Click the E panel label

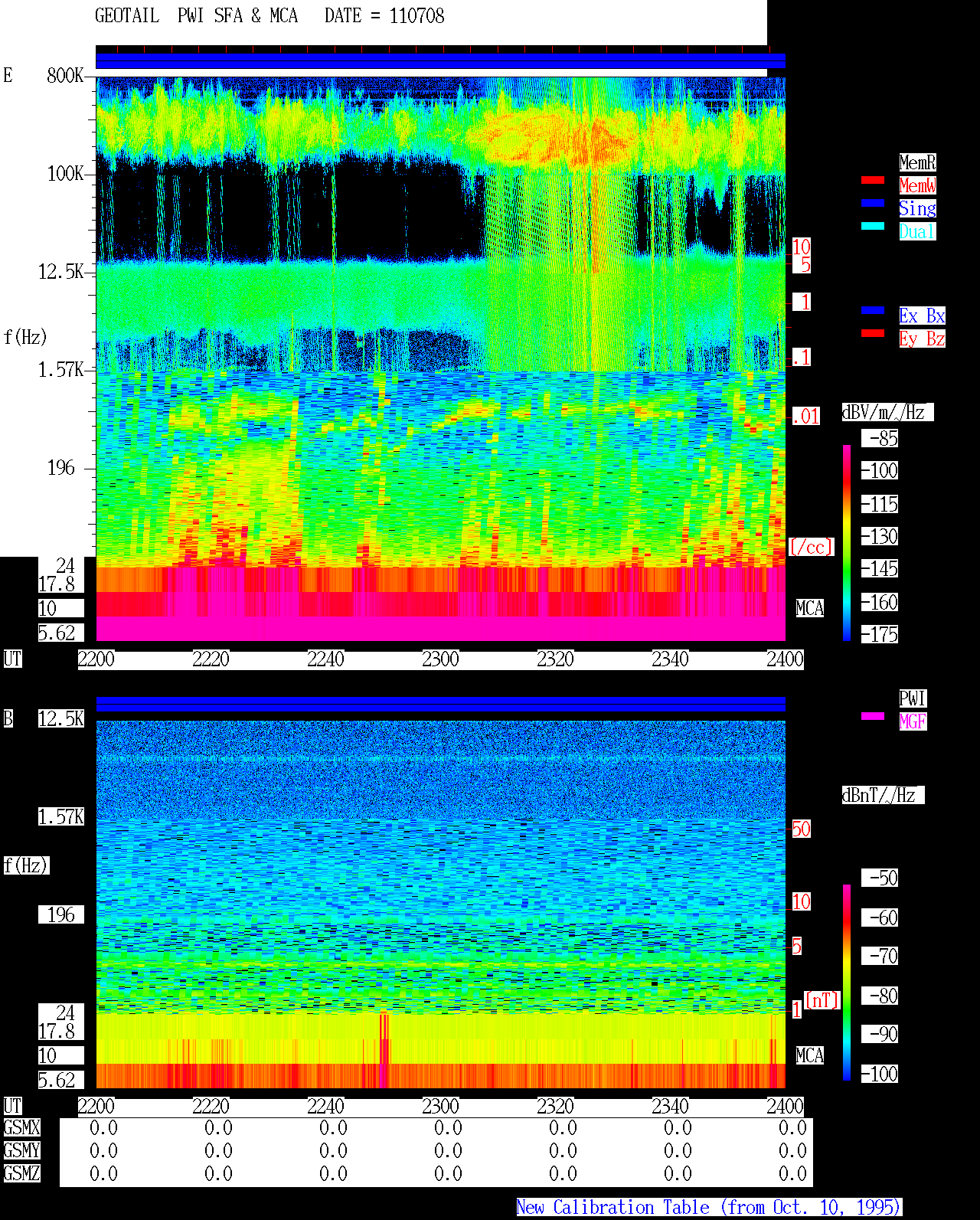pos(8,76)
